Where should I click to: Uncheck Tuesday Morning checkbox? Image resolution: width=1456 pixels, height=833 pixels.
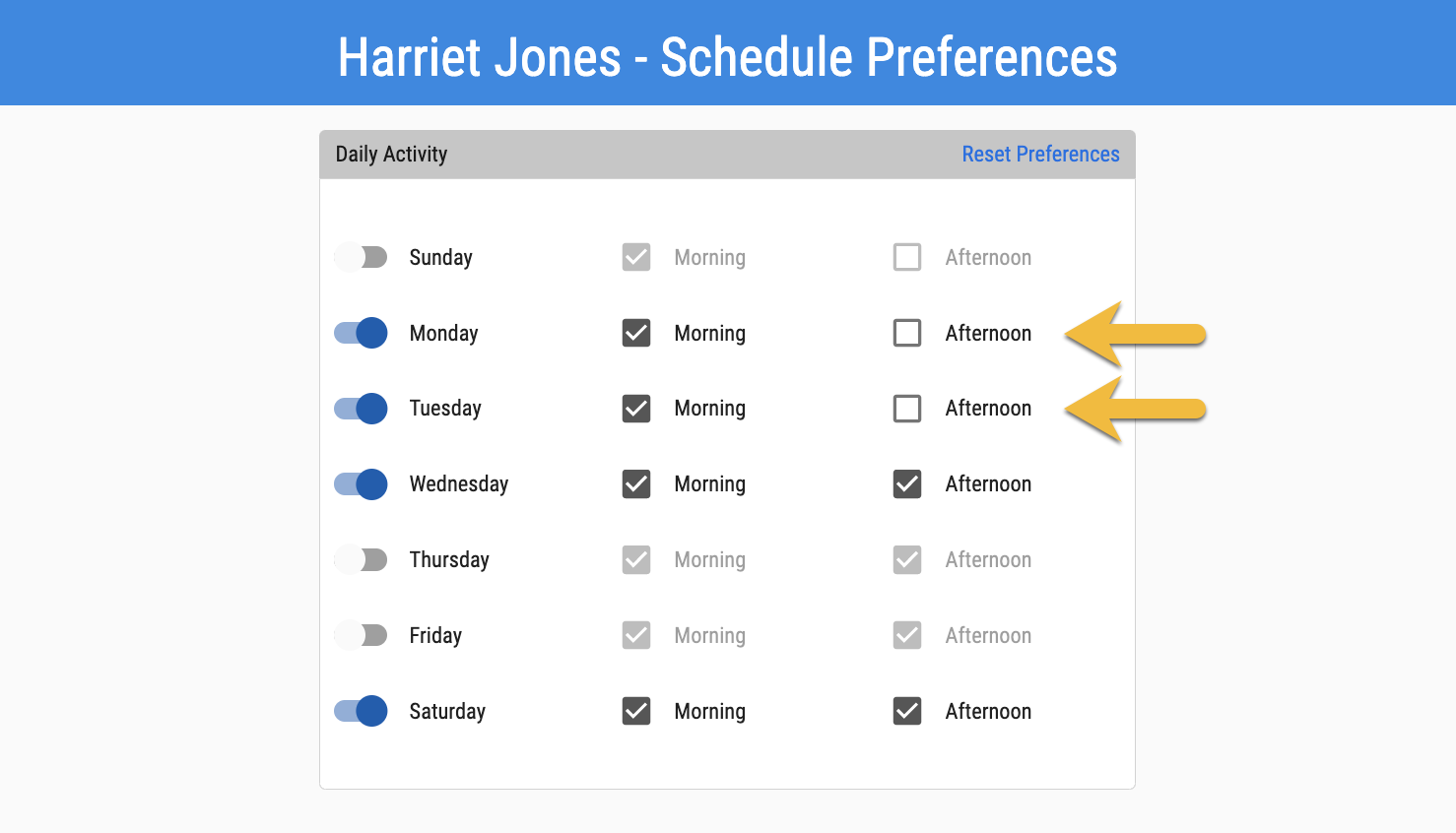[x=636, y=408]
